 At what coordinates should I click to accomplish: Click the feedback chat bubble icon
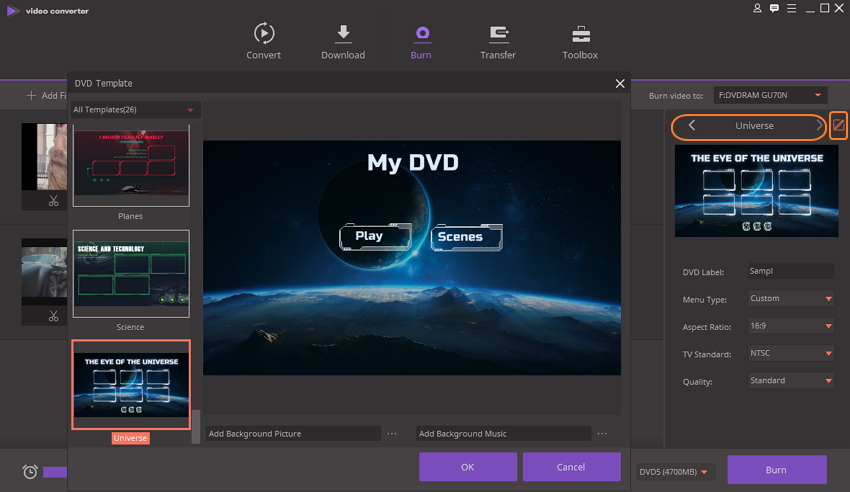point(774,9)
